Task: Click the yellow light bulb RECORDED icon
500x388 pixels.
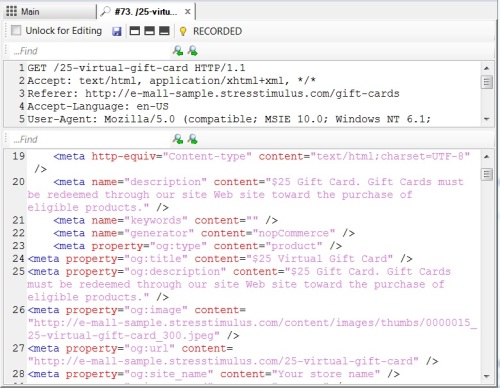Action: click(x=183, y=31)
